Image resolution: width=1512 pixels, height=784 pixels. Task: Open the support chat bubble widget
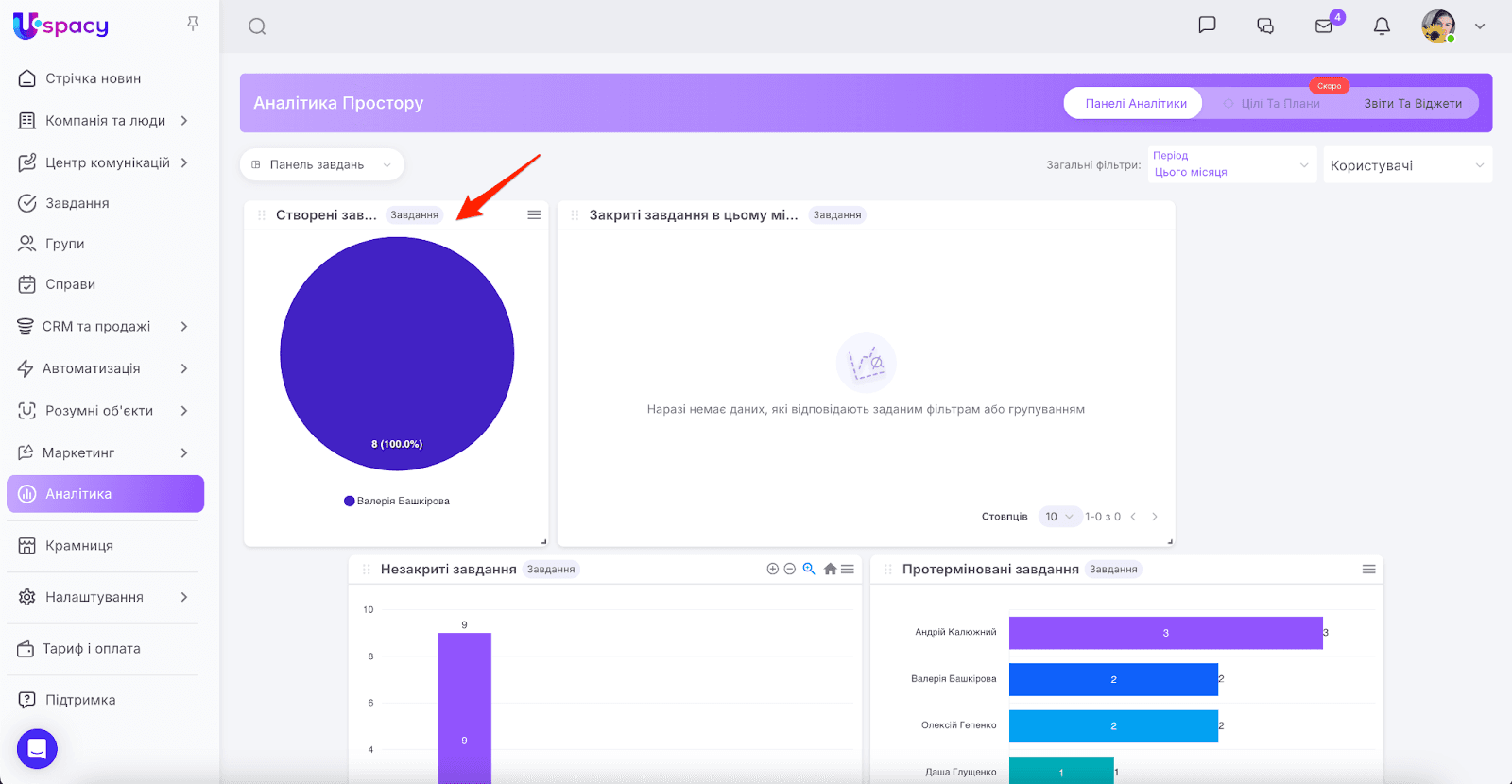tap(37, 749)
